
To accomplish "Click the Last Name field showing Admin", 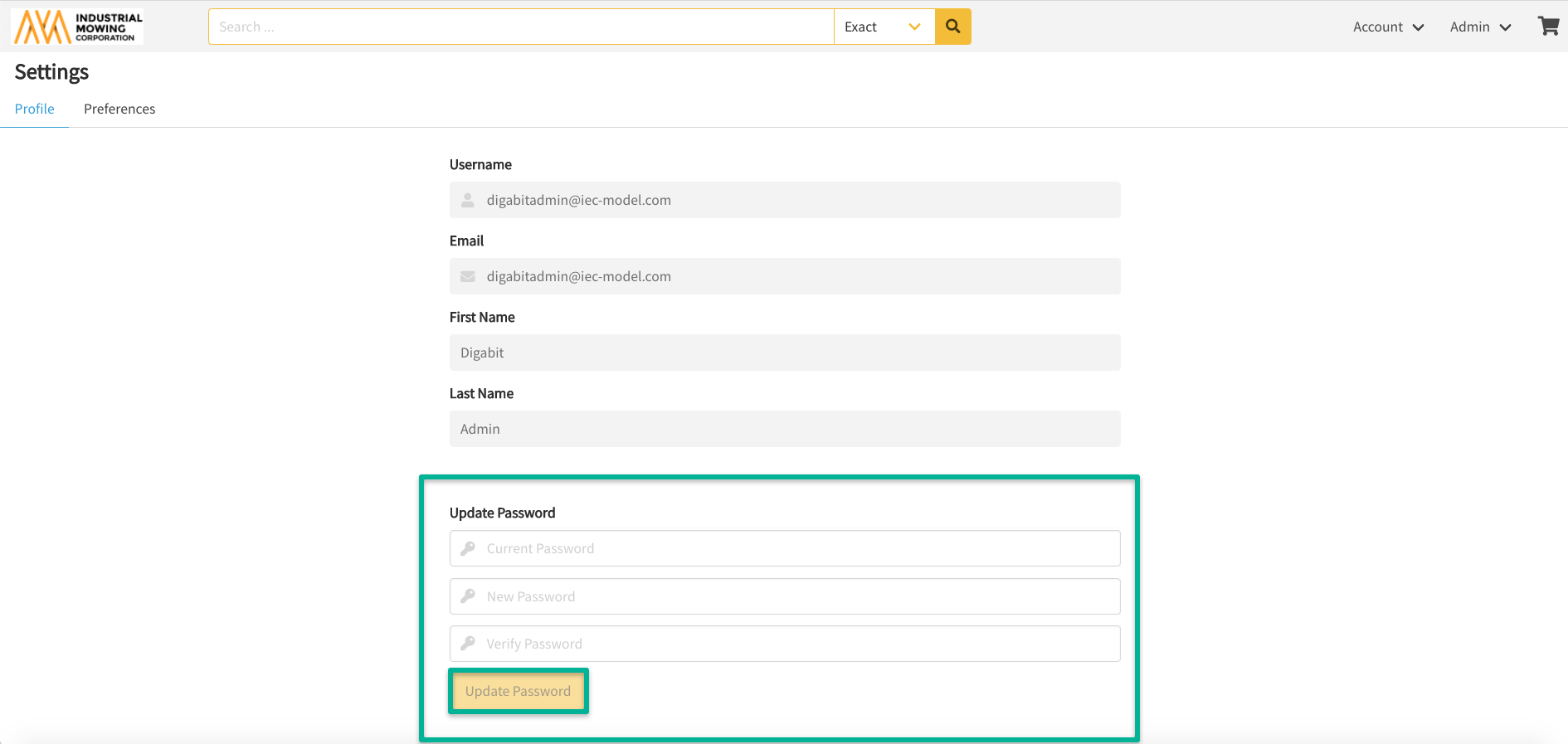I will (x=784, y=429).
